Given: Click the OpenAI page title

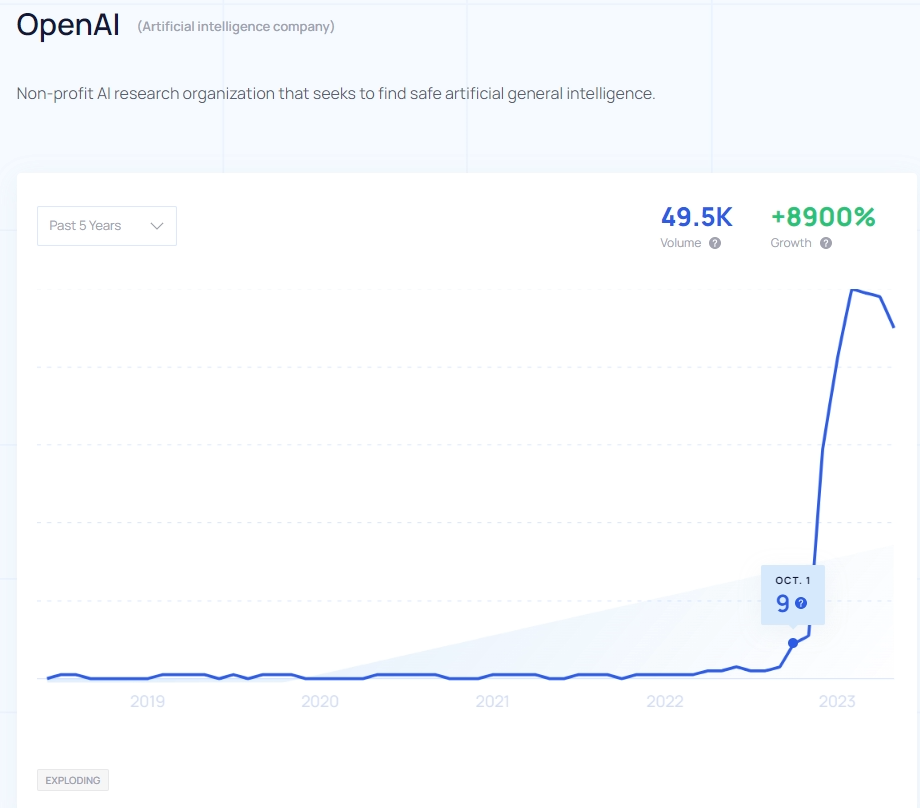Looking at the screenshot, I should pos(68,26).
